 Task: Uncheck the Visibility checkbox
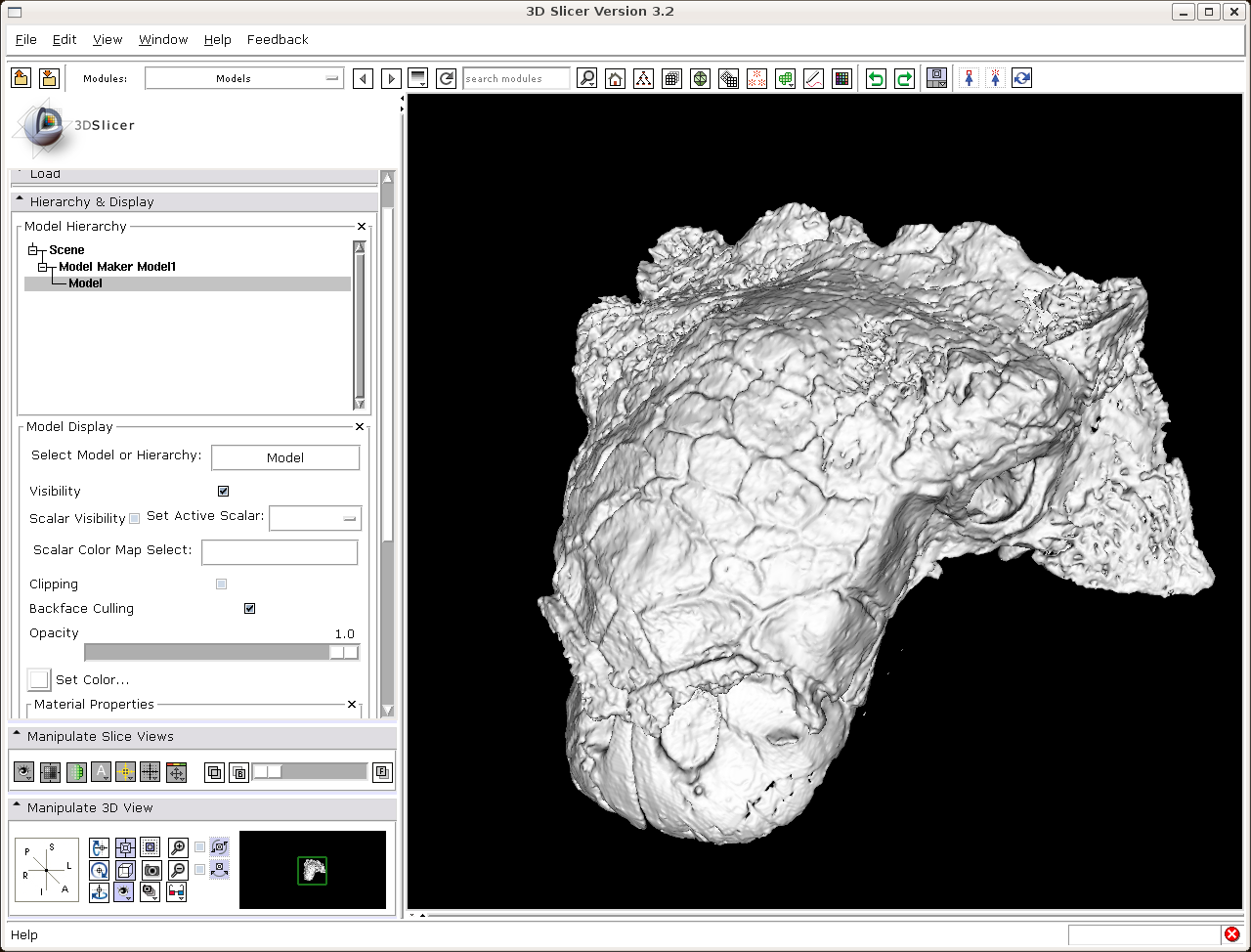(x=223, y=491)
